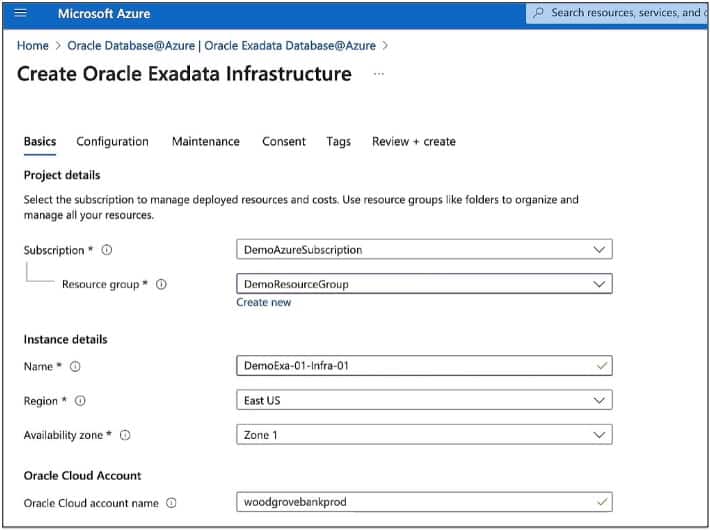Switch to the Configuration tab
This screenshot has width=710, height=530.
tap(112, 142)
